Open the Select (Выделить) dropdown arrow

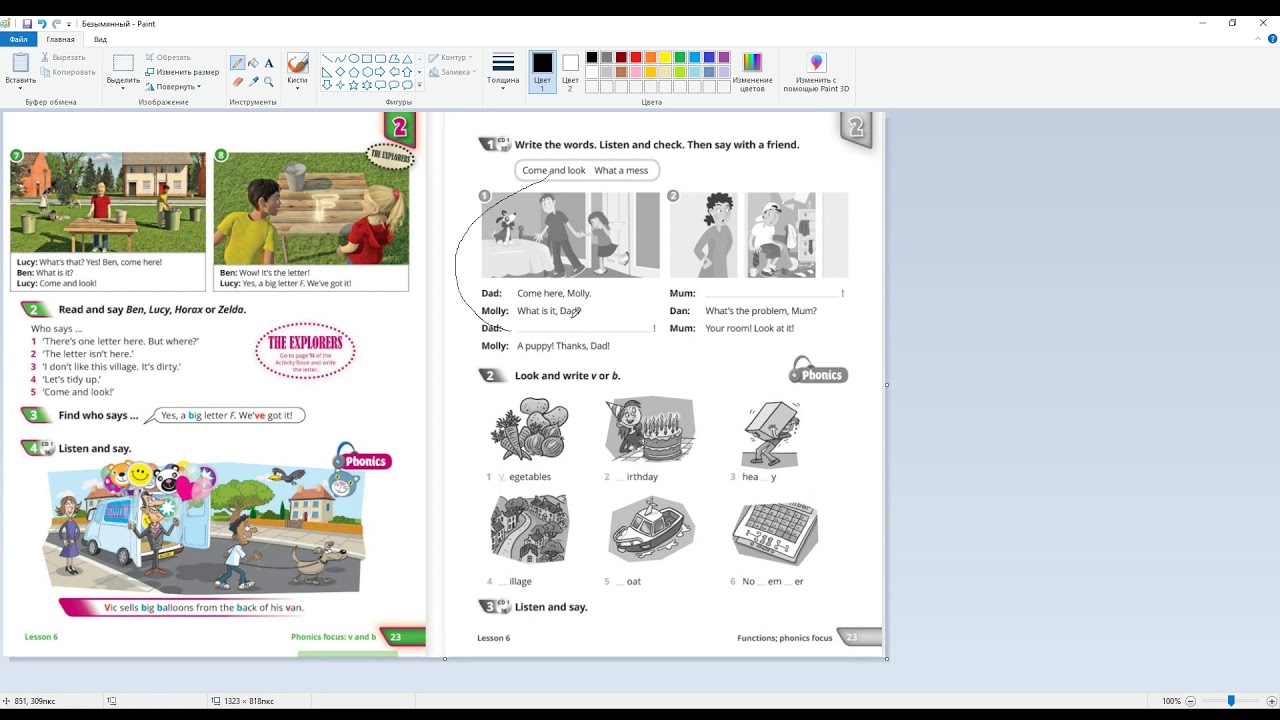pos(123,88)
